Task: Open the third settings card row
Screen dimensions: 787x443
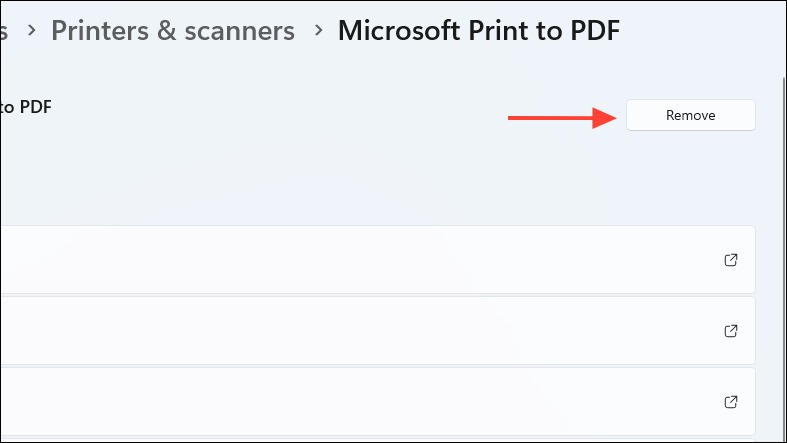Action: point(377,401)
